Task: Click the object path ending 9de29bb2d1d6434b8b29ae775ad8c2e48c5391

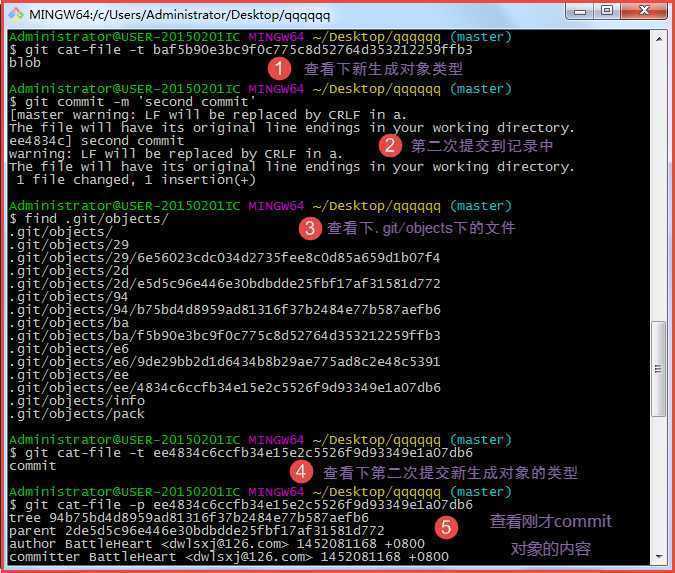Action: [x=224, y=362]
